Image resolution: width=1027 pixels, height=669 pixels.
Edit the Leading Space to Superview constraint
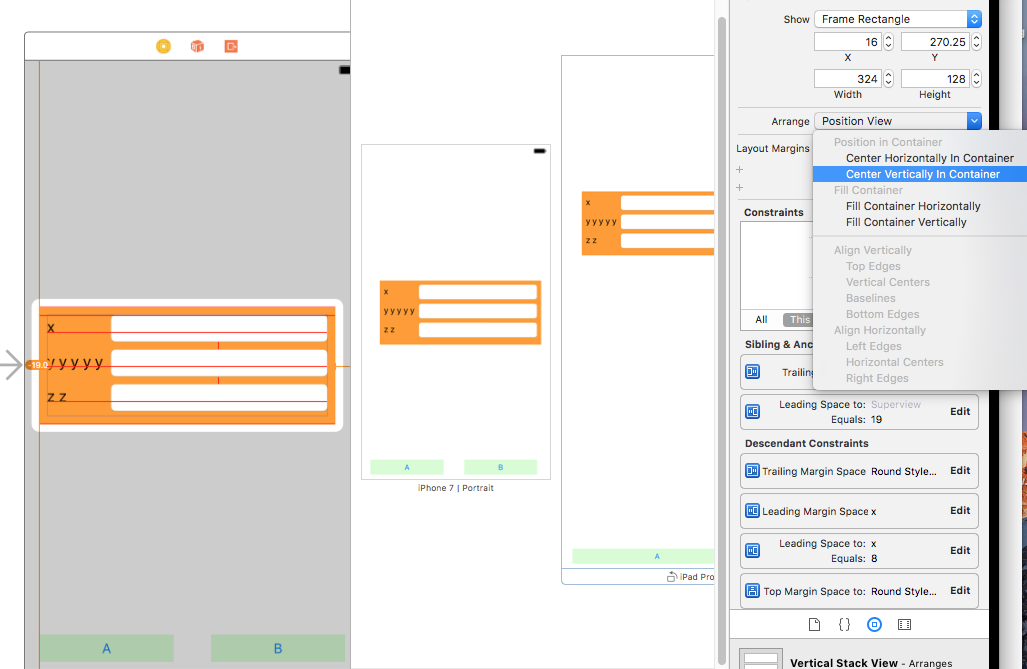pos(960,411)
